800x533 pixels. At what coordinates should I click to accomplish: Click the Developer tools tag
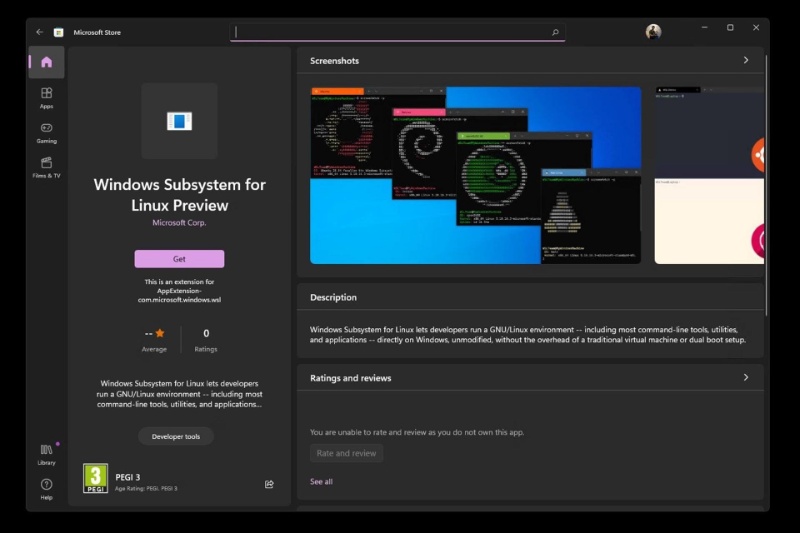[x=176, y=436]
